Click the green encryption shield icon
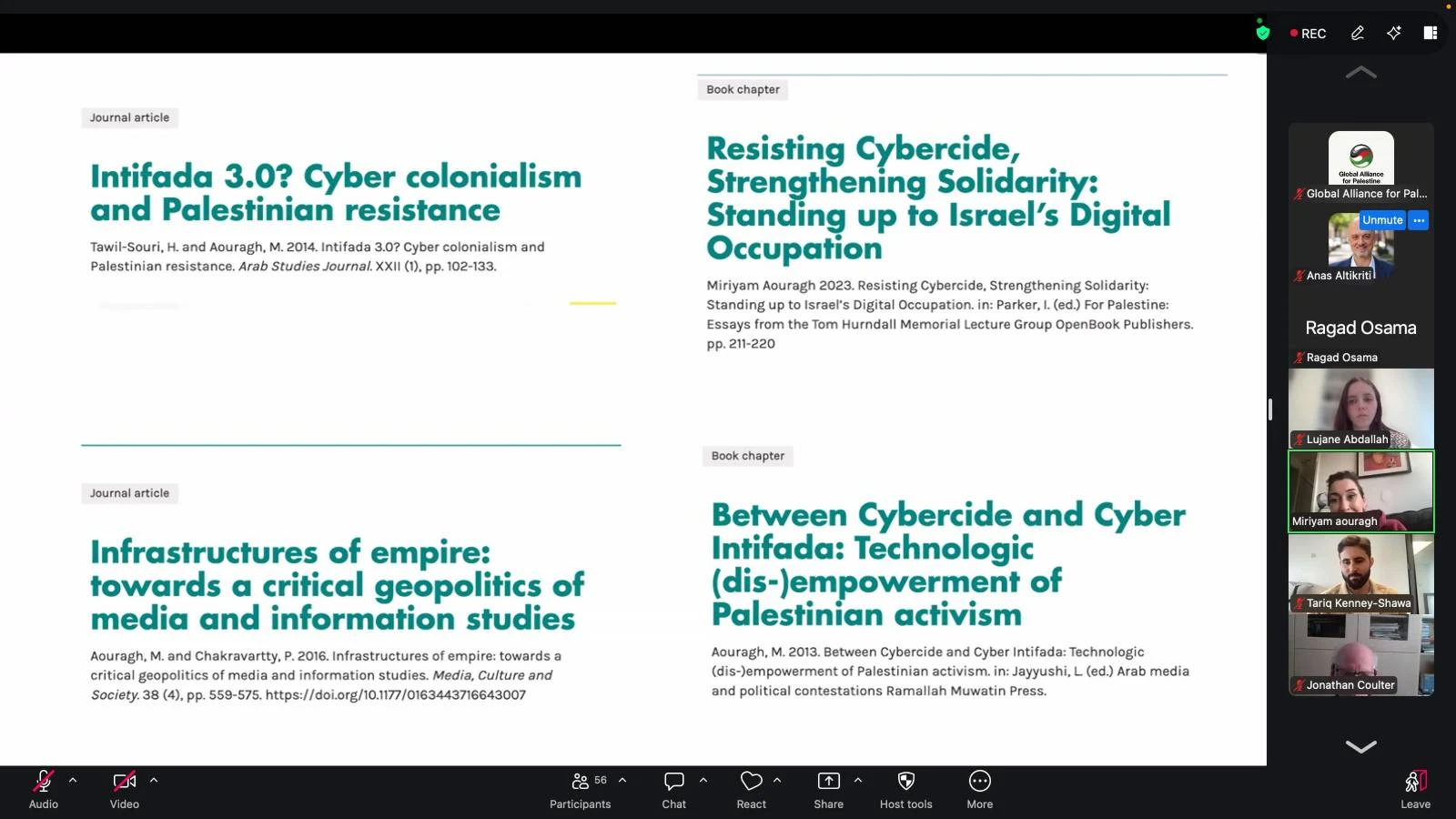Image resolution: width=1456 pixels, height=819 pixels. pos(1262,33)
